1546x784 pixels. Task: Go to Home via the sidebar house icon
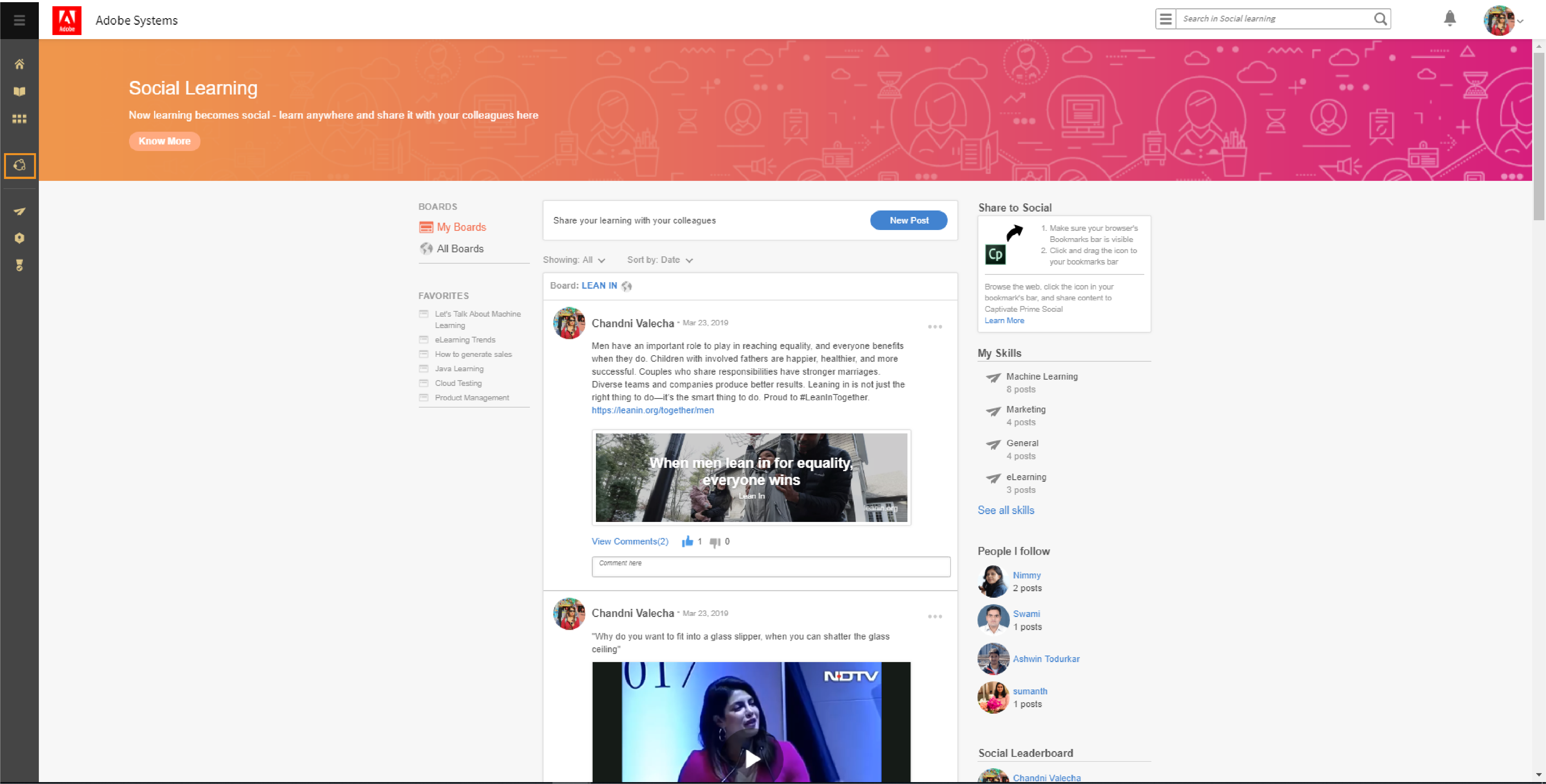coord(19,64)
